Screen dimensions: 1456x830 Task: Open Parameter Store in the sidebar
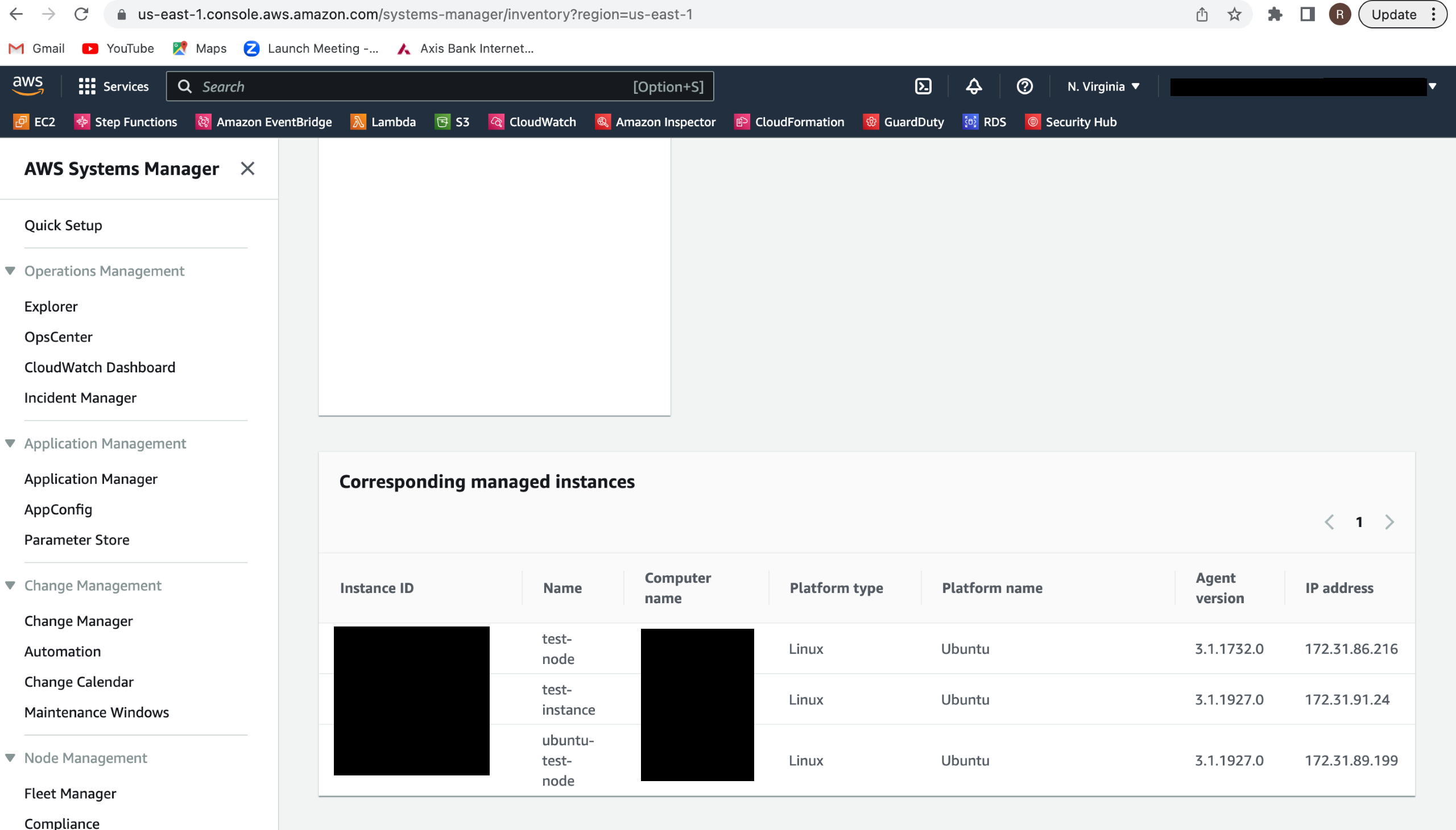pos(77,540)
